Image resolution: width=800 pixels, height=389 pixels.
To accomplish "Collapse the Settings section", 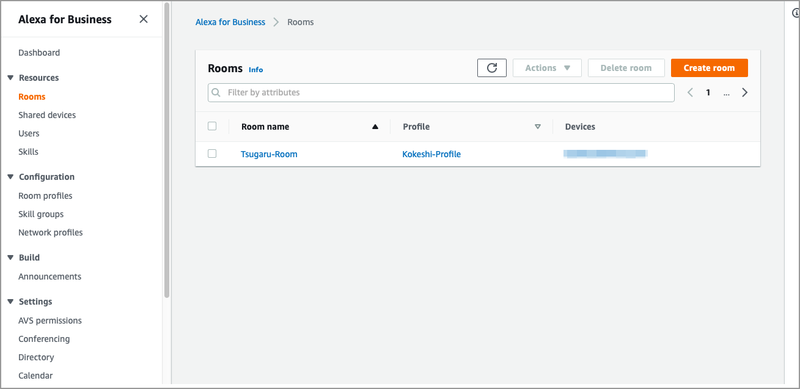I will pyautogui.click(x=10, y=302).
